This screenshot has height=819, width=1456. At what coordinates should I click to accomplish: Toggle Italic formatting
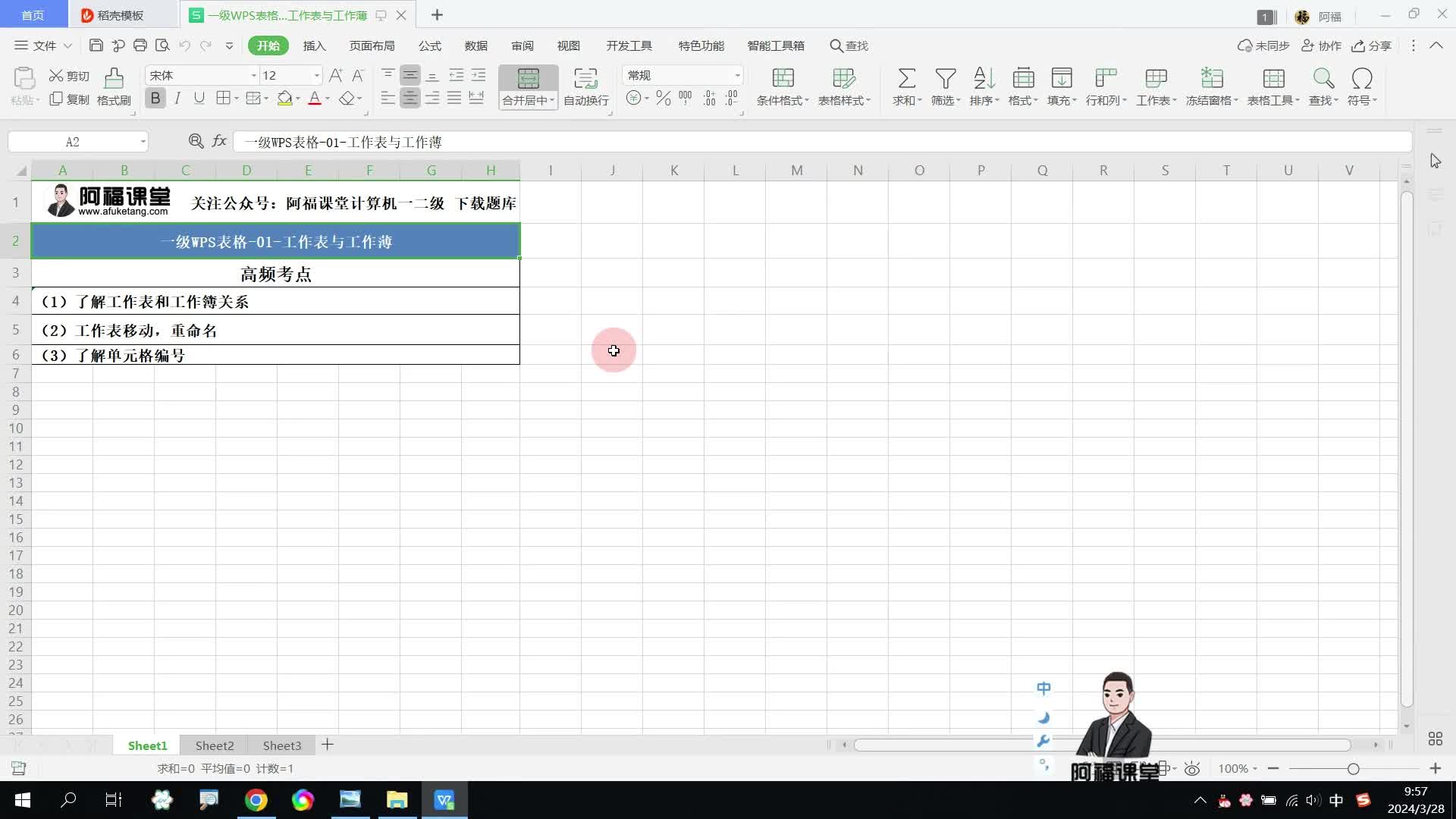pos(177,98)
